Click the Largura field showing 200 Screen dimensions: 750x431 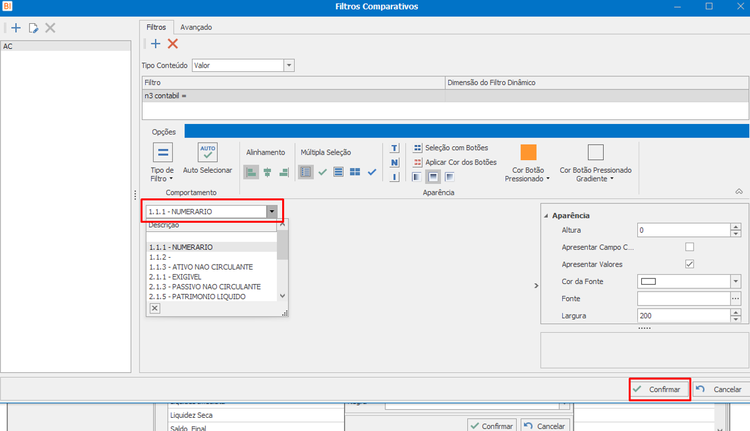click(x=684, y=316)
